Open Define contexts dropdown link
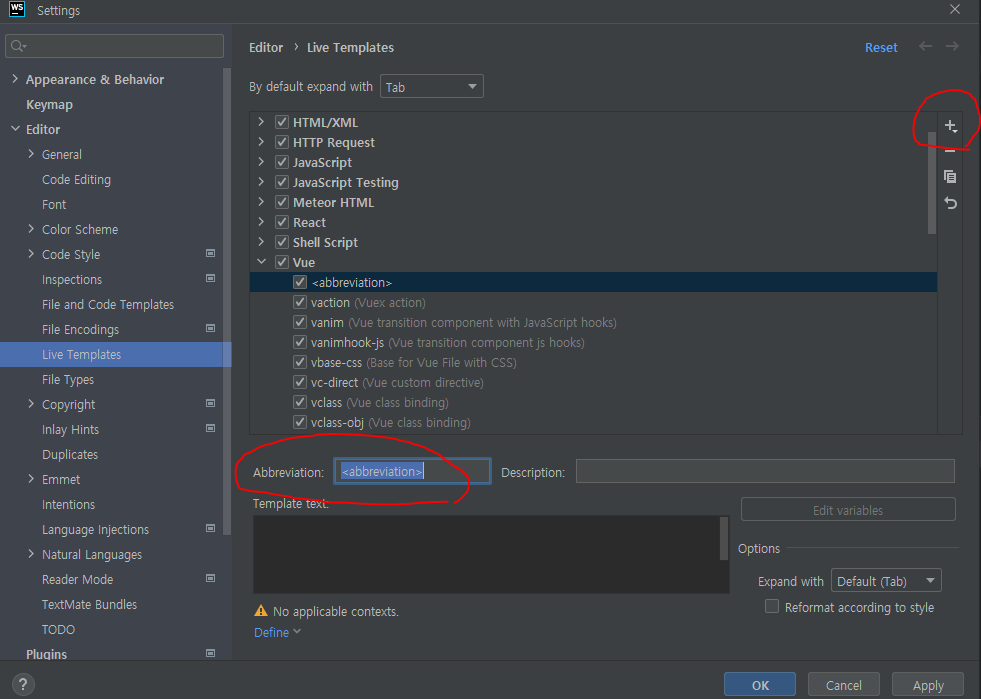The image size is (981, 699). 277,632
